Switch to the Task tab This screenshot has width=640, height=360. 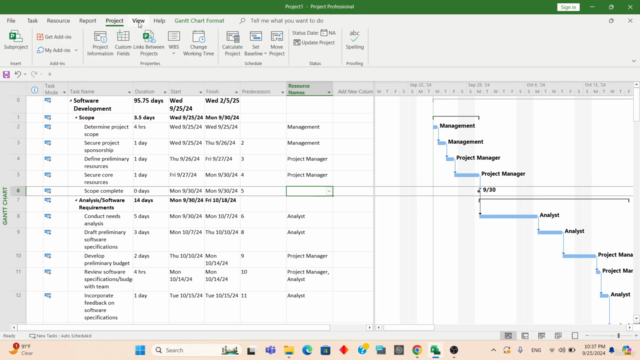(32, 20)
